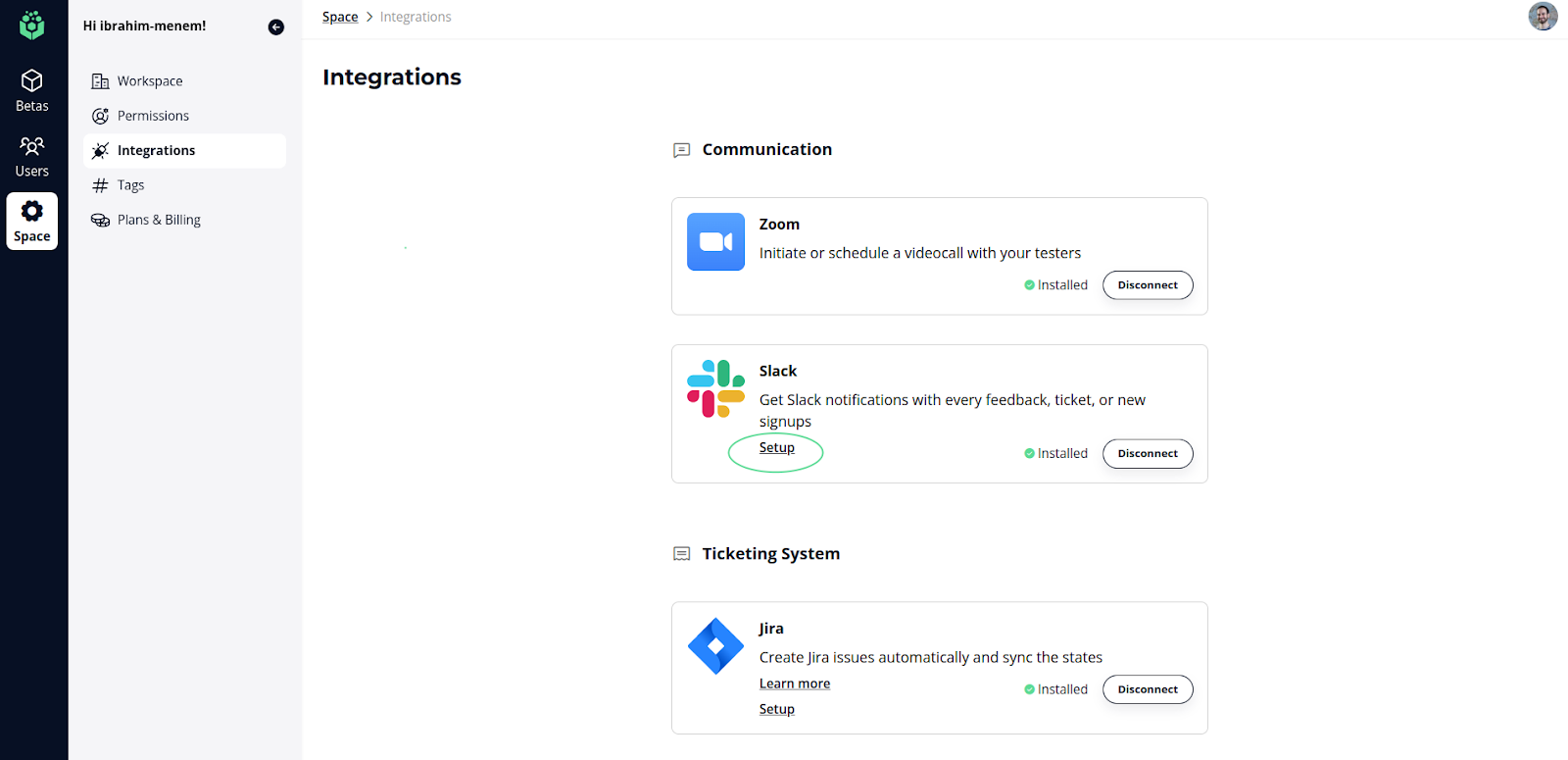The height and width of the screenshot is (760, 1568).
Task: Select Integrations in the side menu
Action: click(x=156, y=151)
